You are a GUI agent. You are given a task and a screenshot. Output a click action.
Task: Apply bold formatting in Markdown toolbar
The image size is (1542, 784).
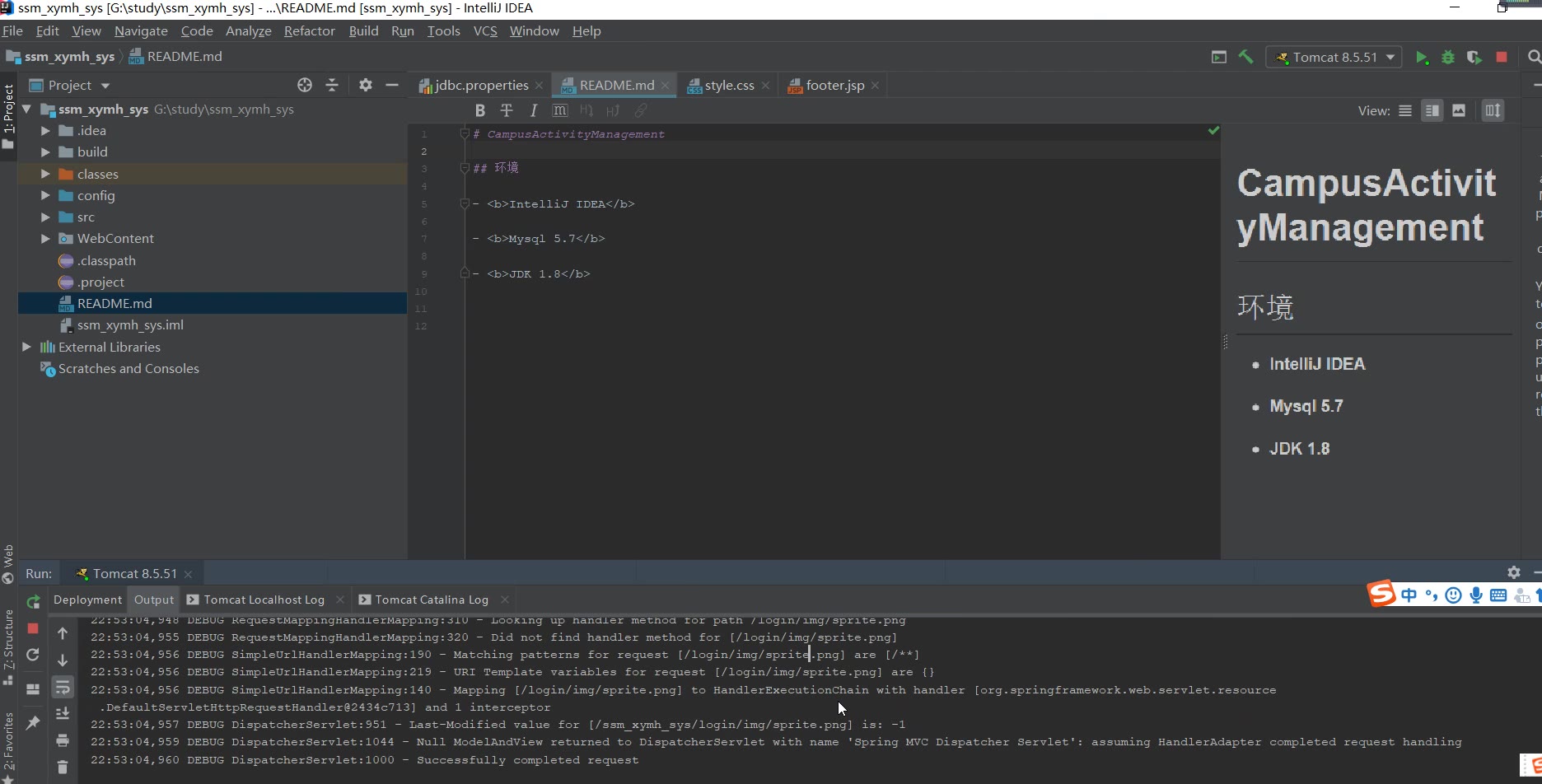[x=480, y=110]
